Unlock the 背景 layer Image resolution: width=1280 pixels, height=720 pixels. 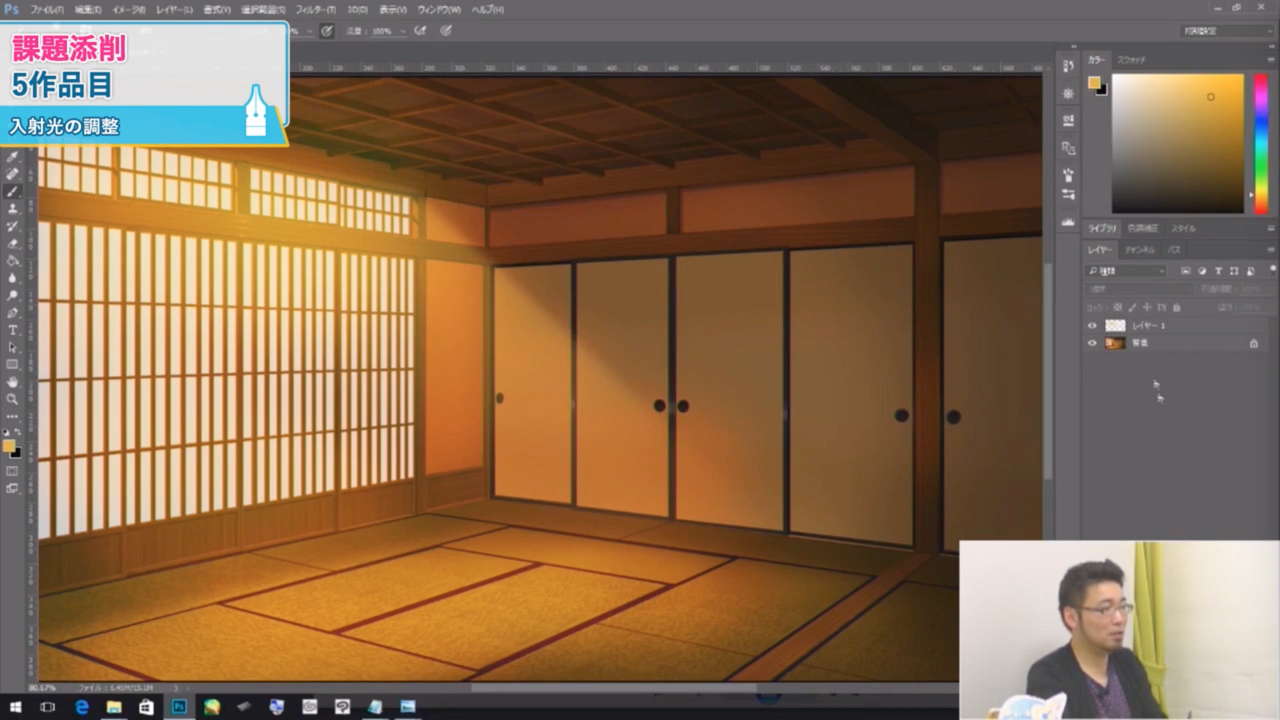[x=1253, y=343]
